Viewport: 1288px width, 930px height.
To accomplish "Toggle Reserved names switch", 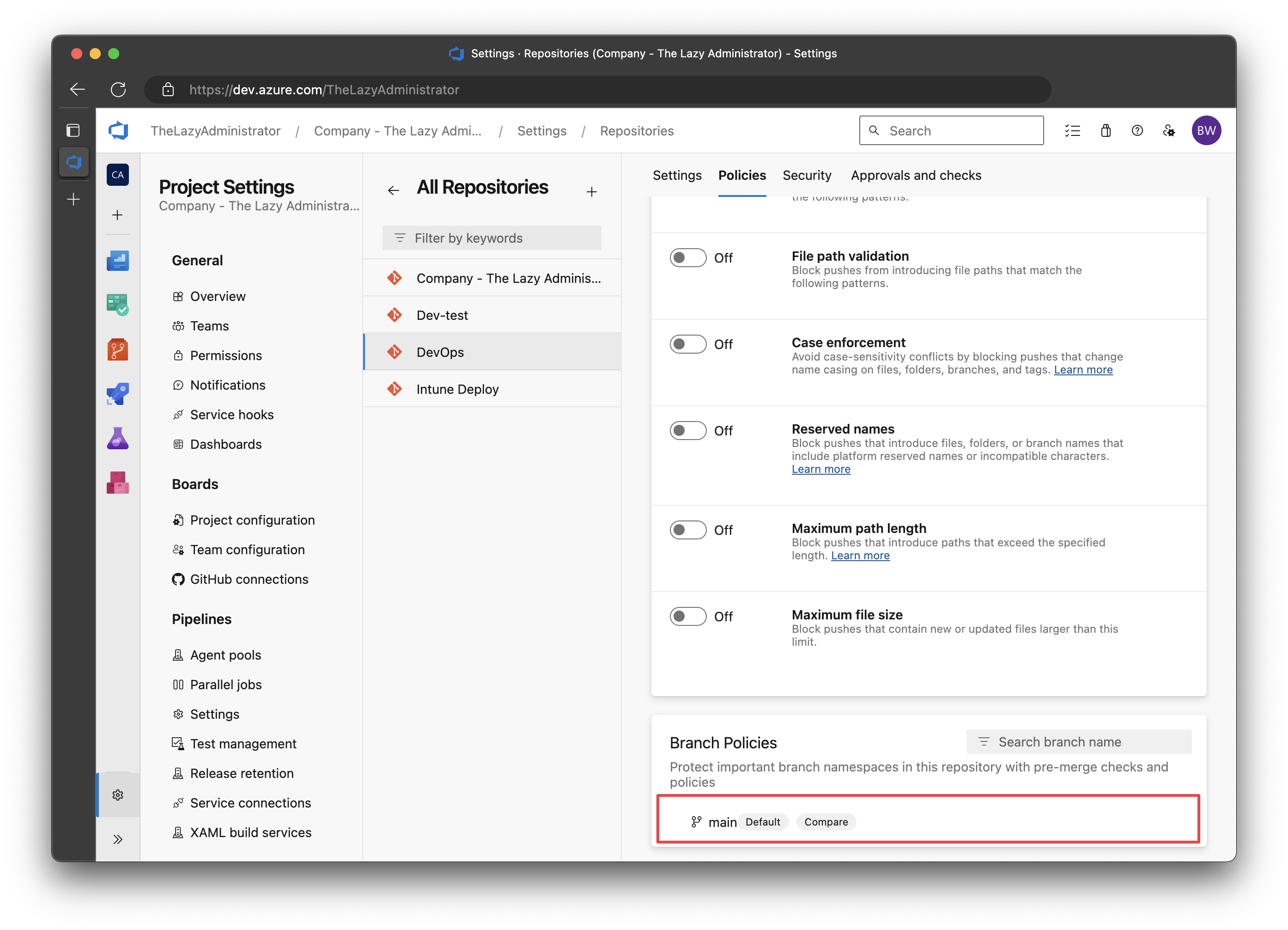I will (688, 430).
